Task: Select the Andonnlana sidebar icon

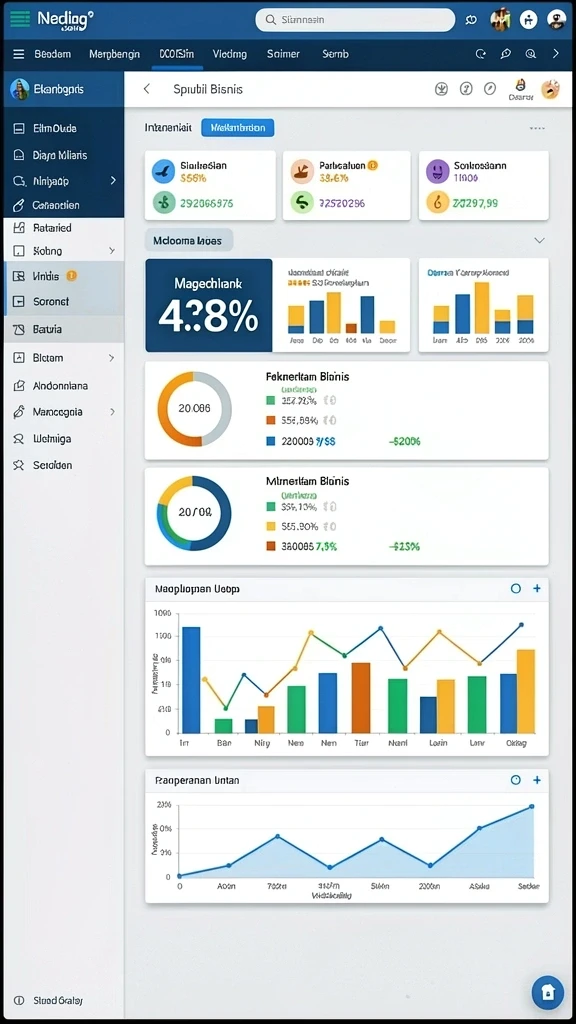Action: point(19,386)
